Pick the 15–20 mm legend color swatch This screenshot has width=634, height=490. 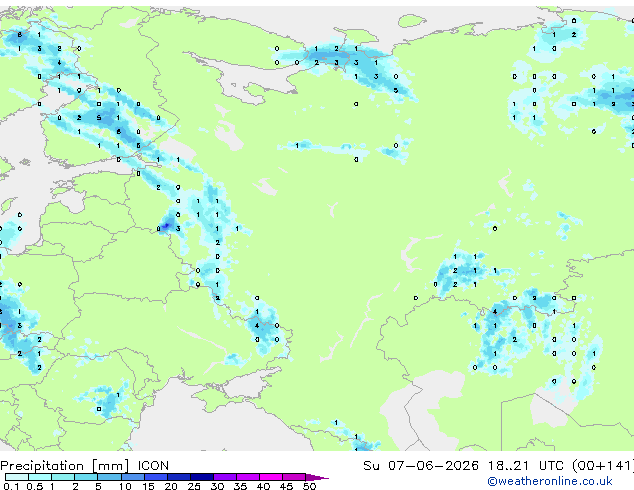tap(155, 477)
